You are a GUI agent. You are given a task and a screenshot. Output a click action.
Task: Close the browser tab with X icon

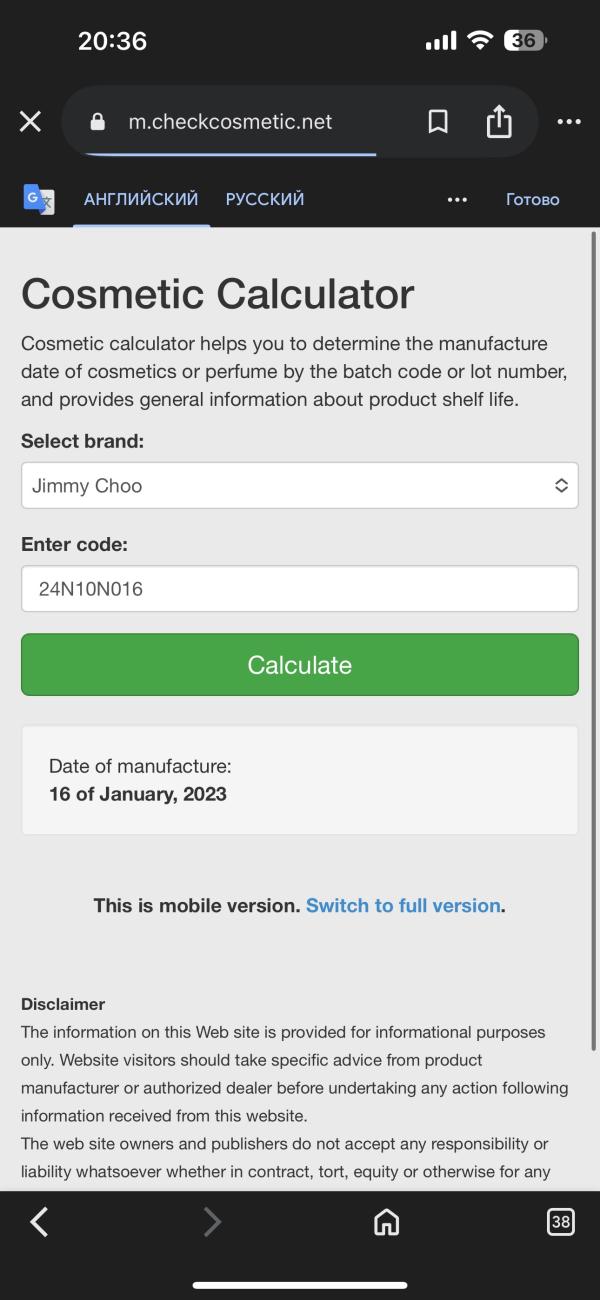click(x=30, y=122)
